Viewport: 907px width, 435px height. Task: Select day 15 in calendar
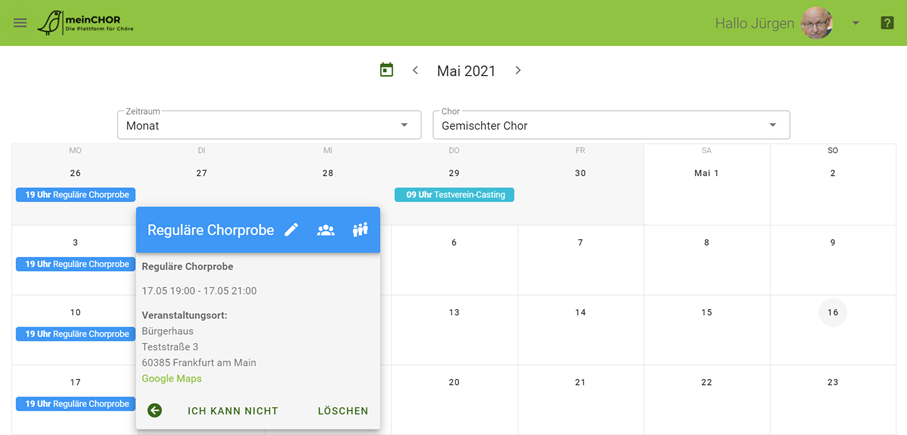(706, 313)
